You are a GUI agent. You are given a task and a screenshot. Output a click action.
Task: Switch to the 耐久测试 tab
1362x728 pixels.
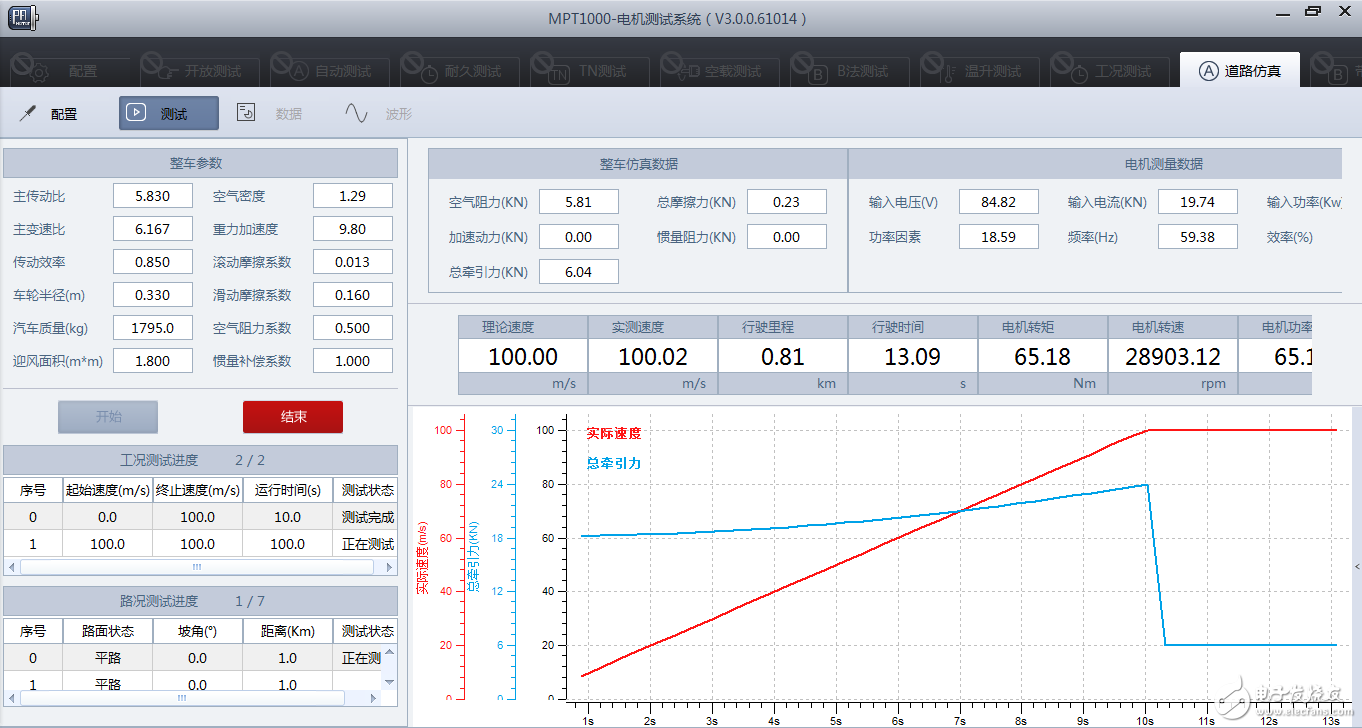coord(460,72)
